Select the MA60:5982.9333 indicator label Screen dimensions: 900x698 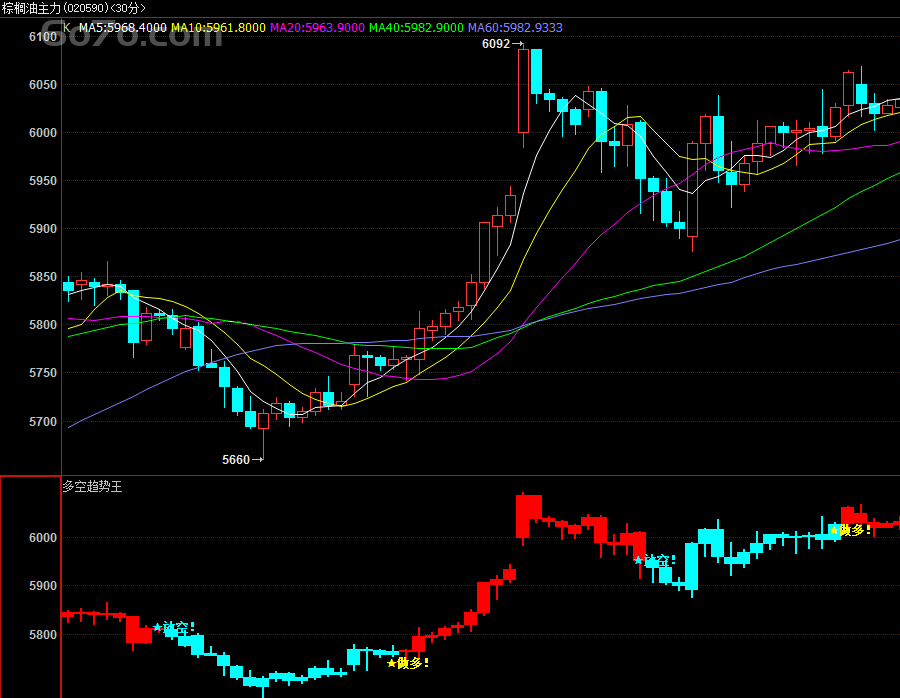coord(515,28)
